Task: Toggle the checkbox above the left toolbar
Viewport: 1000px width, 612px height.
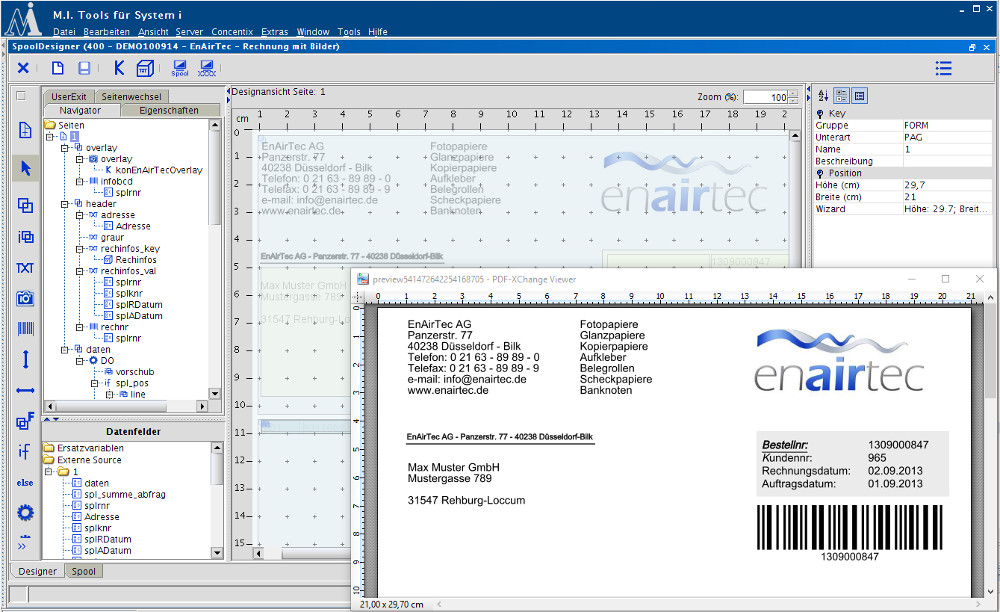Action: tap(20, 96)
